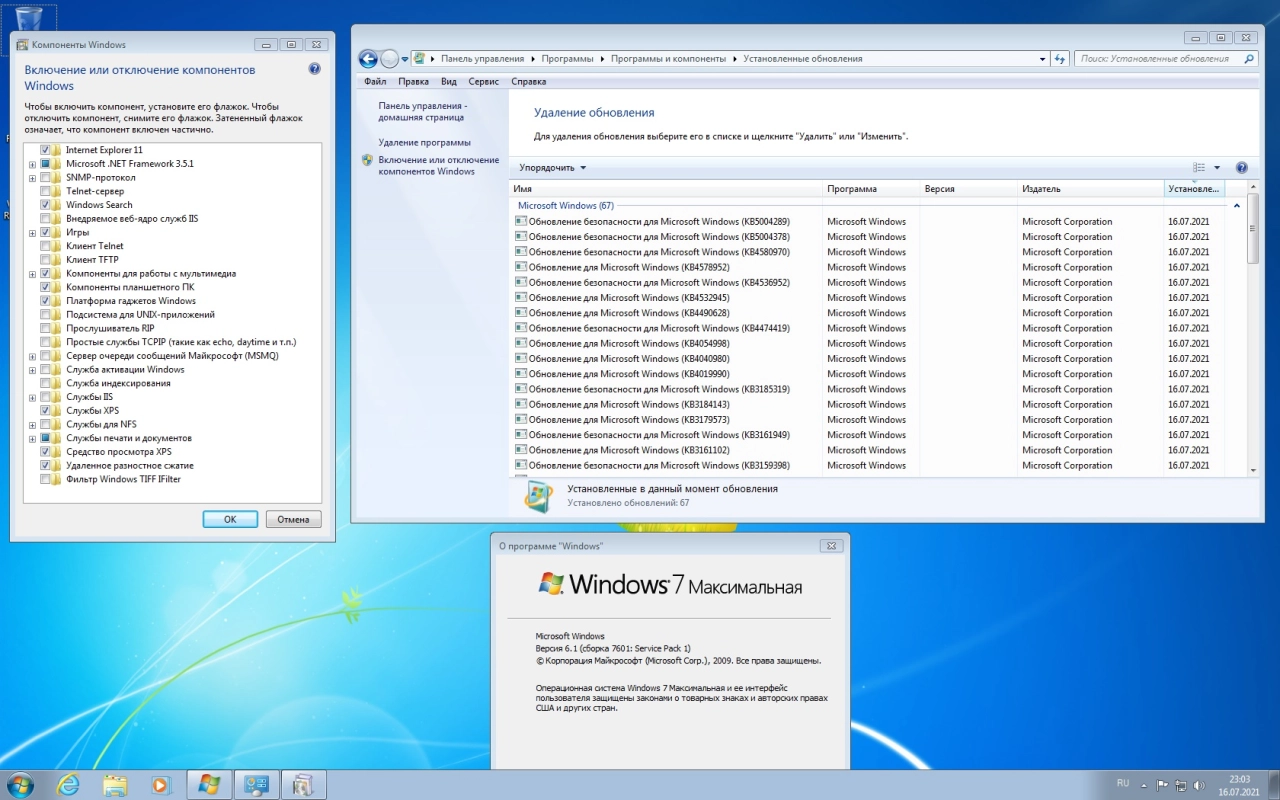The height and width of the screenshot is (800, 1280).
Task: Uncheck Платформа гаджетов Windows
Action: [45, 301]
